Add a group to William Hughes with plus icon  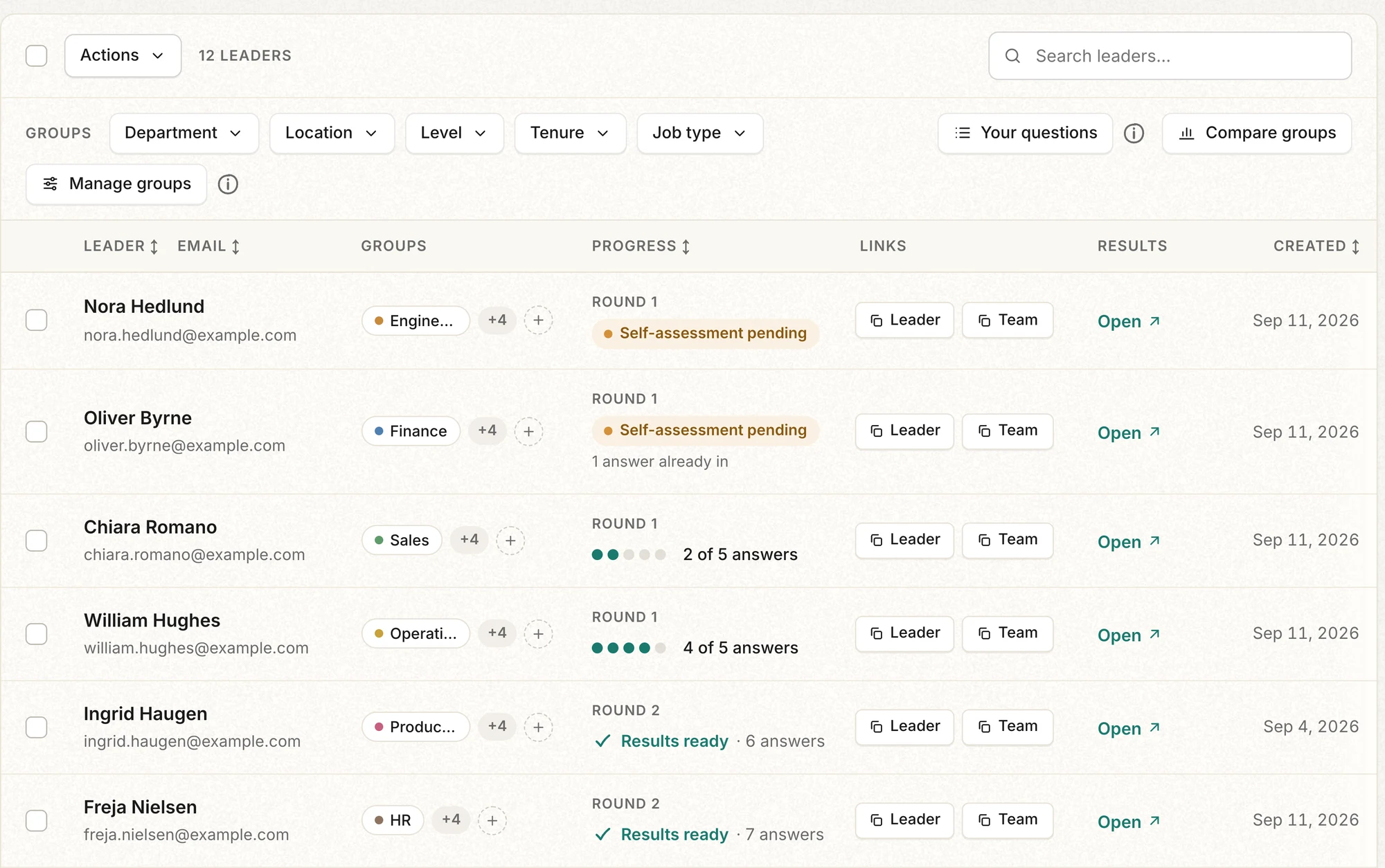tap(538, 634)
